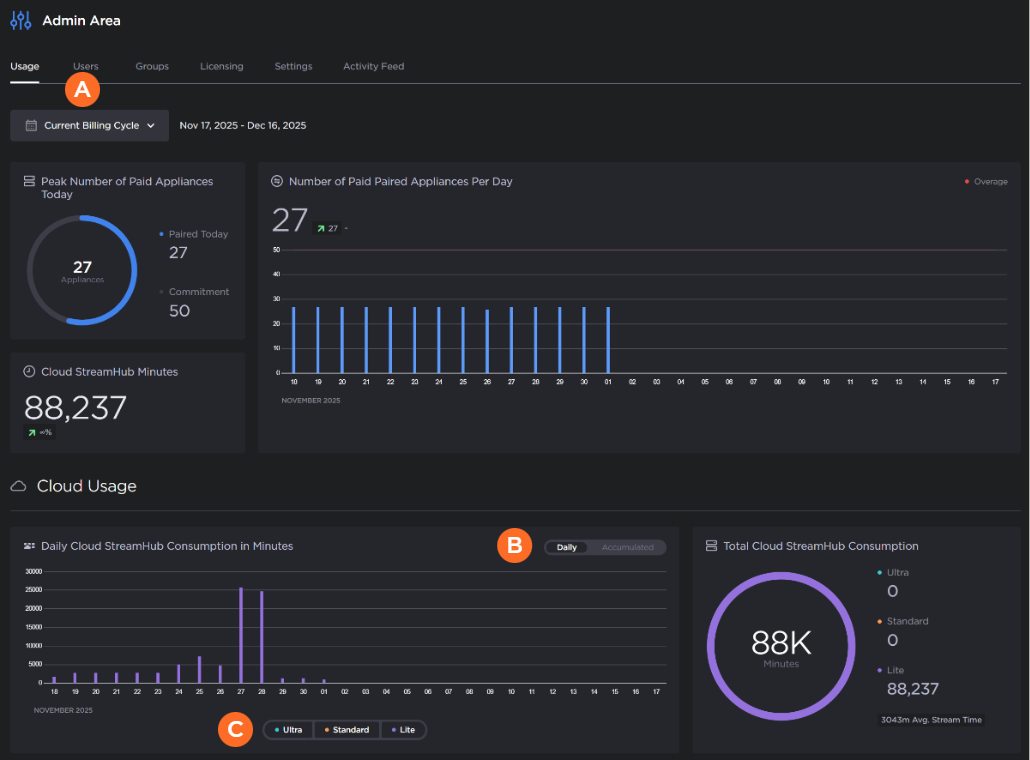Image resolution: width=1030 pixels, height=760 pixels.
Task: Click the Total Cloud StreamHub Consumption icon
Action: (711, 546)
